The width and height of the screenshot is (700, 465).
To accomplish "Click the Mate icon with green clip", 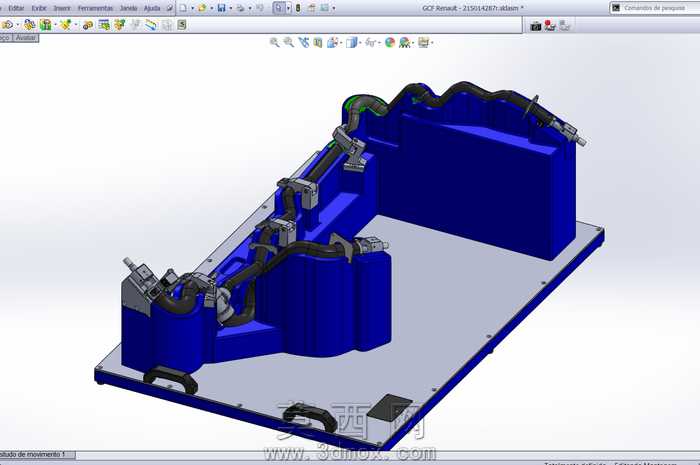I will tap(46, 25).
